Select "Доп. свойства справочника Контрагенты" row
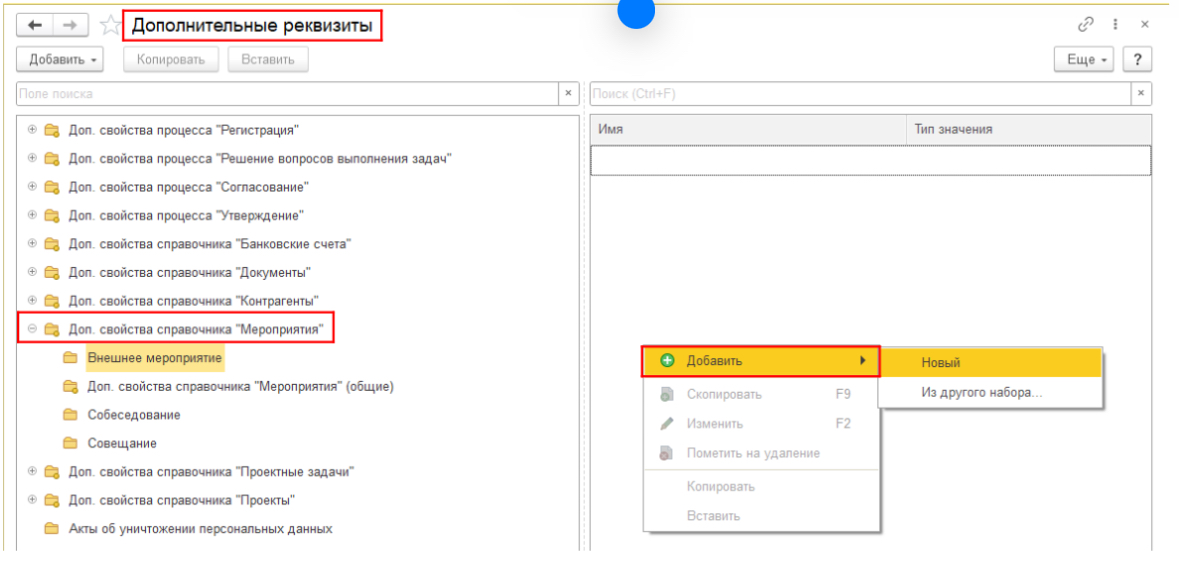This screenshot has height=574, width=1179. tap(194, 301)
